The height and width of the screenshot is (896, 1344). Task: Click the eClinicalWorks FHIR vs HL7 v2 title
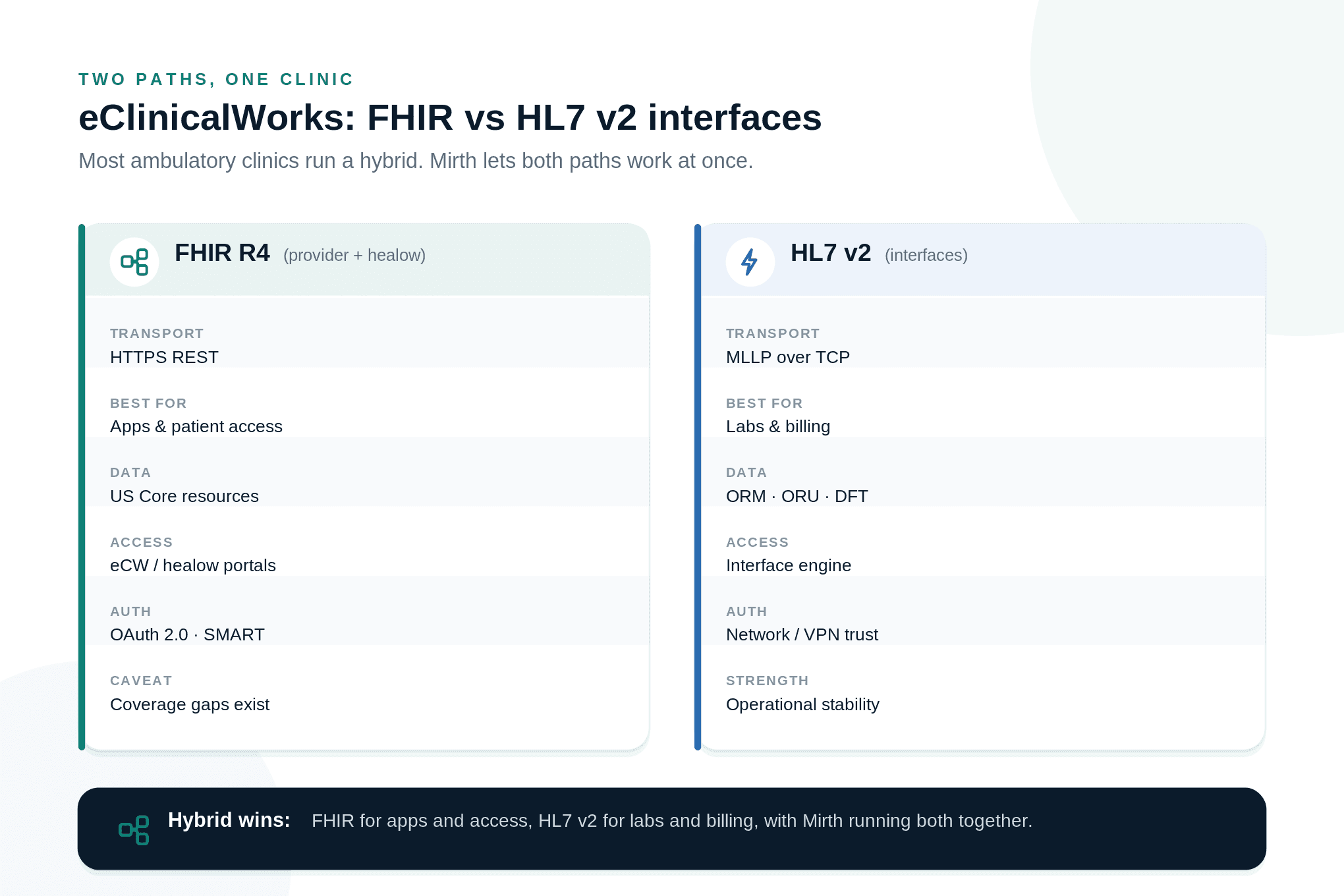pos(450,118)
